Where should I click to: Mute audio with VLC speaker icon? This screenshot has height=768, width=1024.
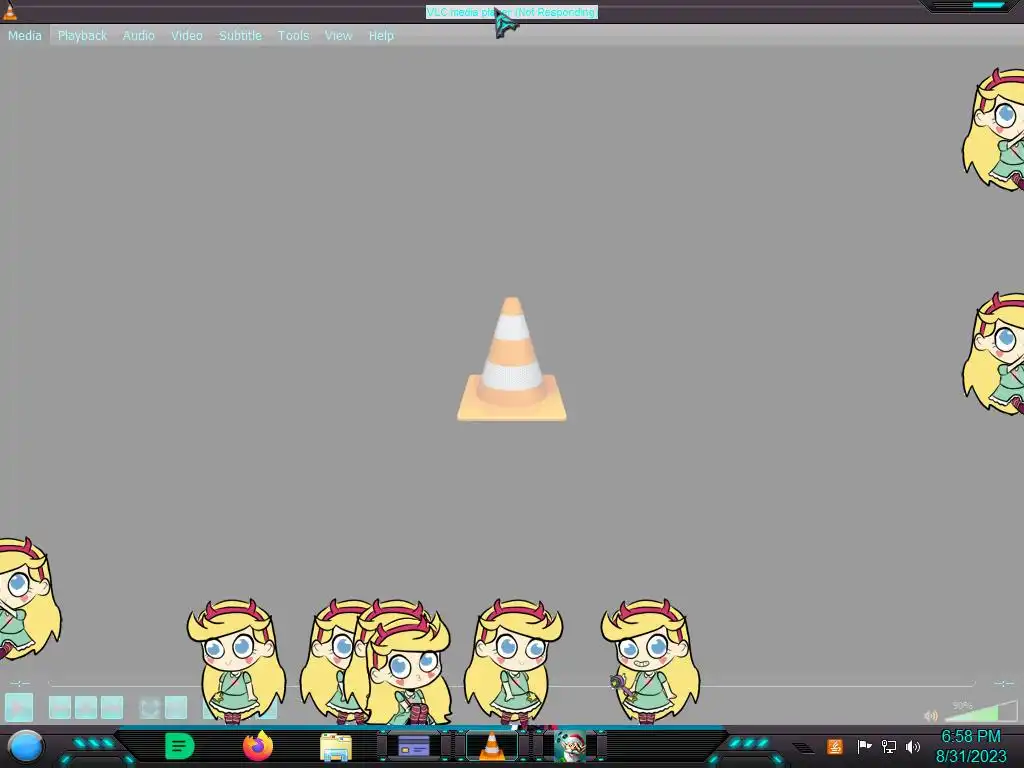pyautogui.click(x=931, y=715)
